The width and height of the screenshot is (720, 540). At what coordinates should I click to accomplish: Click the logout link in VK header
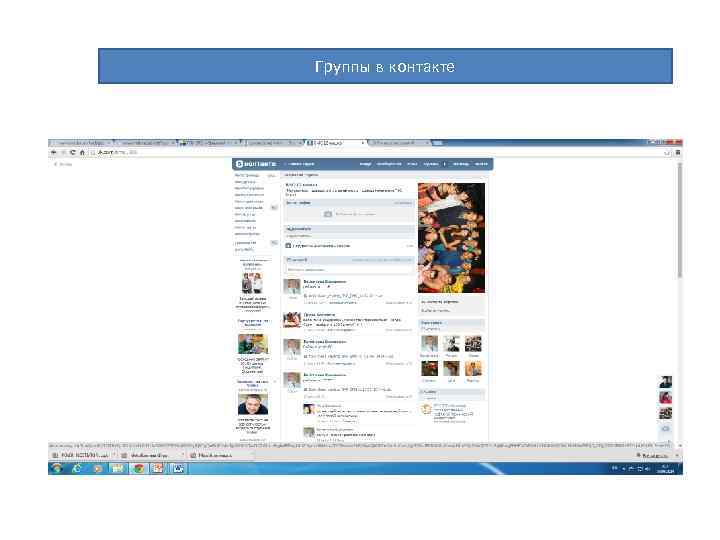pyautogui.click(x=481, y=164)
